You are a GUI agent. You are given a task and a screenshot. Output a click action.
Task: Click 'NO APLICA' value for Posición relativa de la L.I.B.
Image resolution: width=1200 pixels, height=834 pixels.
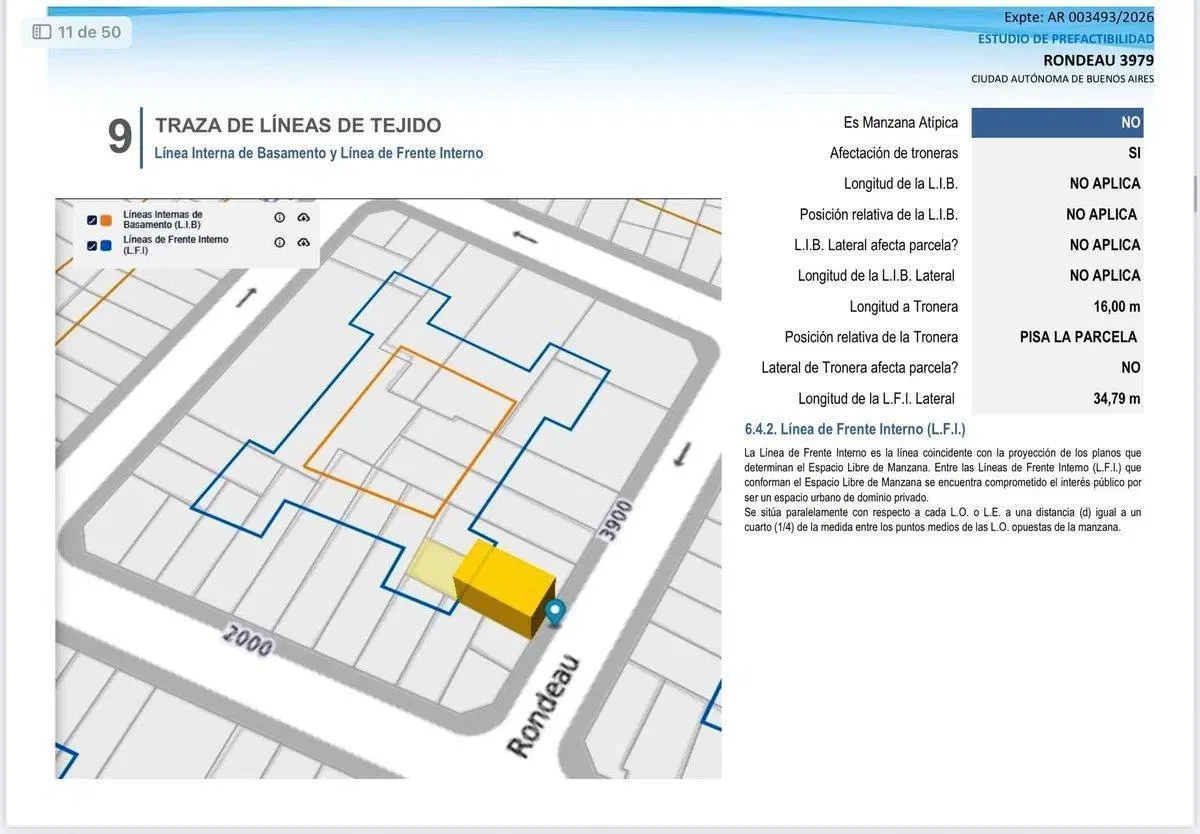tap(1101, 214)
